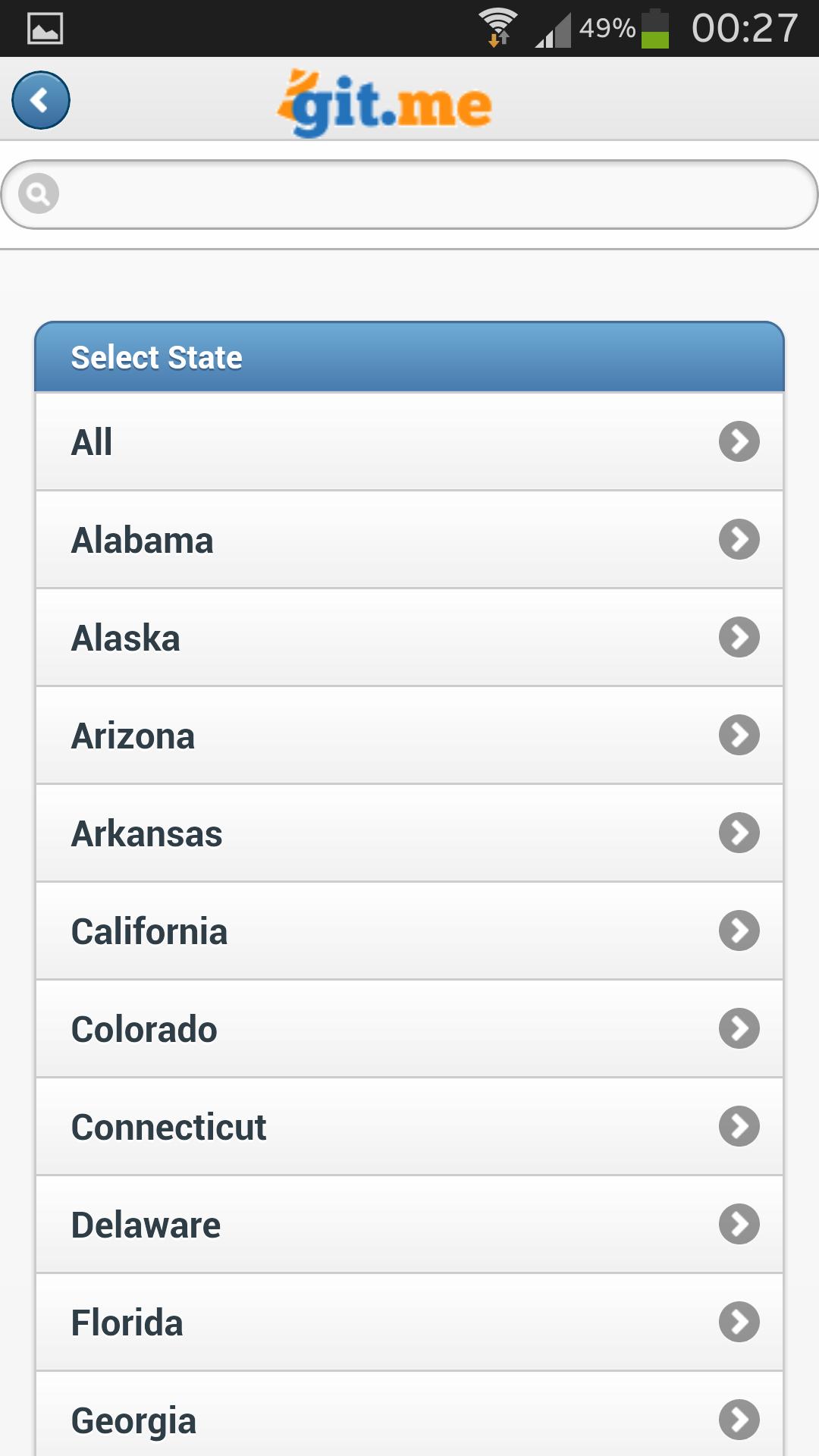Viewport: 819px width, 1456px height.
Task: Open Georgia from the list
Action: (409, 1420)
